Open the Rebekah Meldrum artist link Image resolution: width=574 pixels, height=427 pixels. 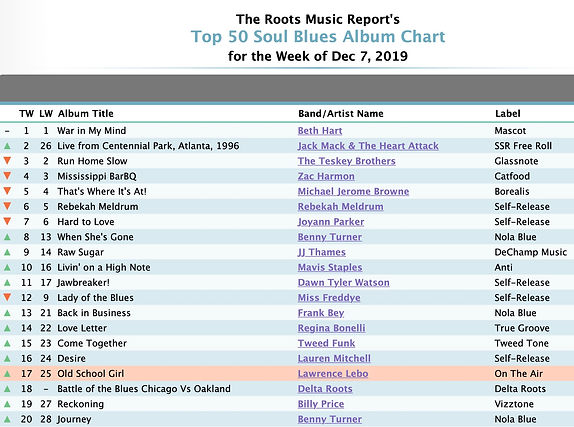pyautogui.click(x=340, y=207)
